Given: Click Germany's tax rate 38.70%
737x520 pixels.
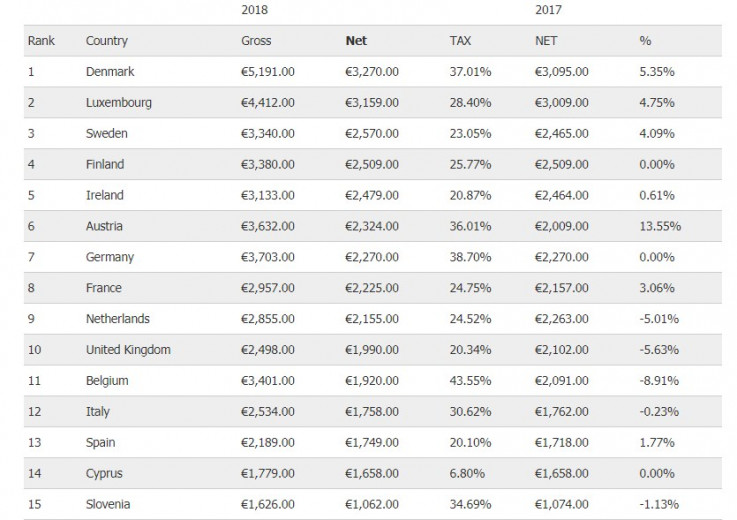Looking at the screenshot, I should coord(468,257).
